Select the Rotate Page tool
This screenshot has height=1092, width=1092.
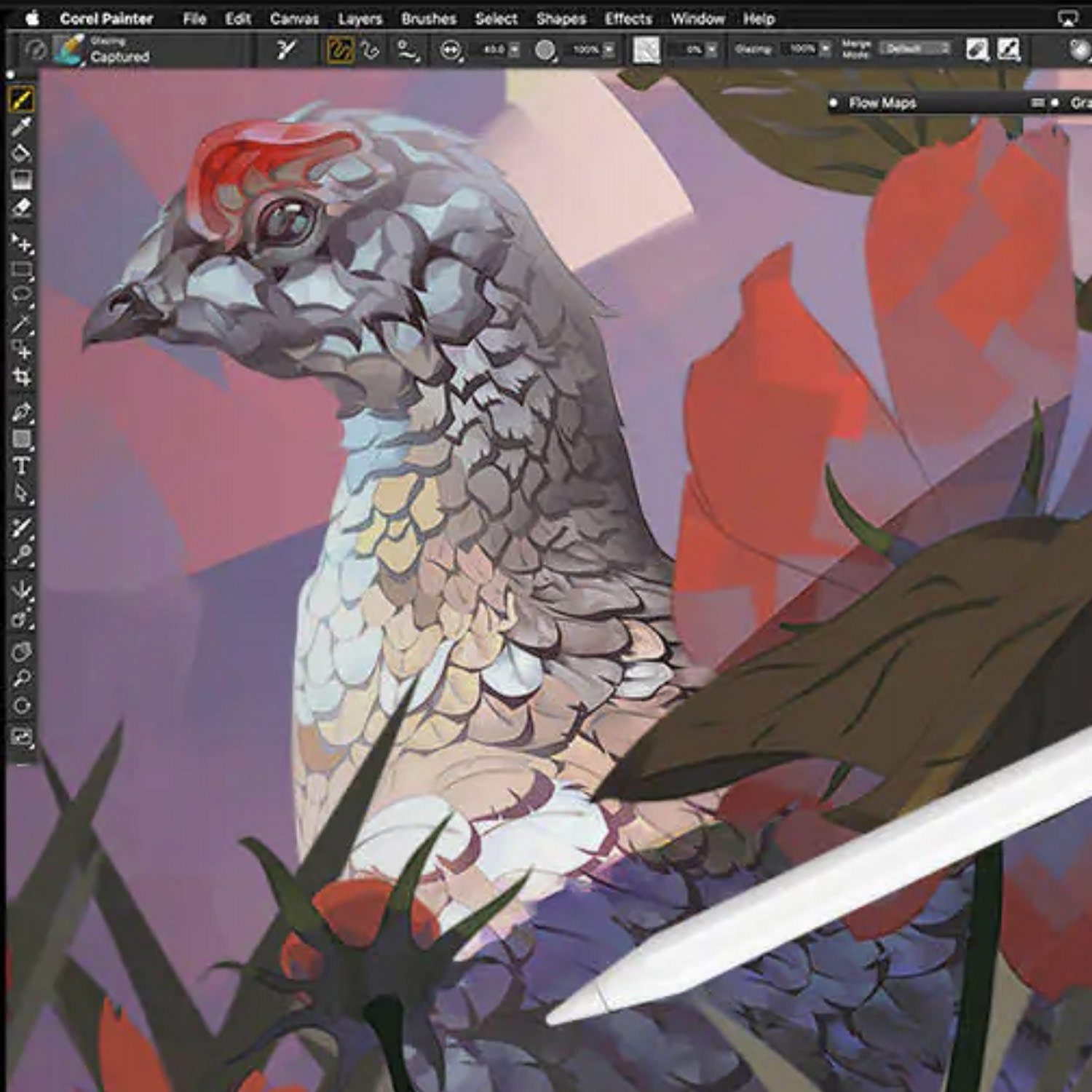(21, 705)
